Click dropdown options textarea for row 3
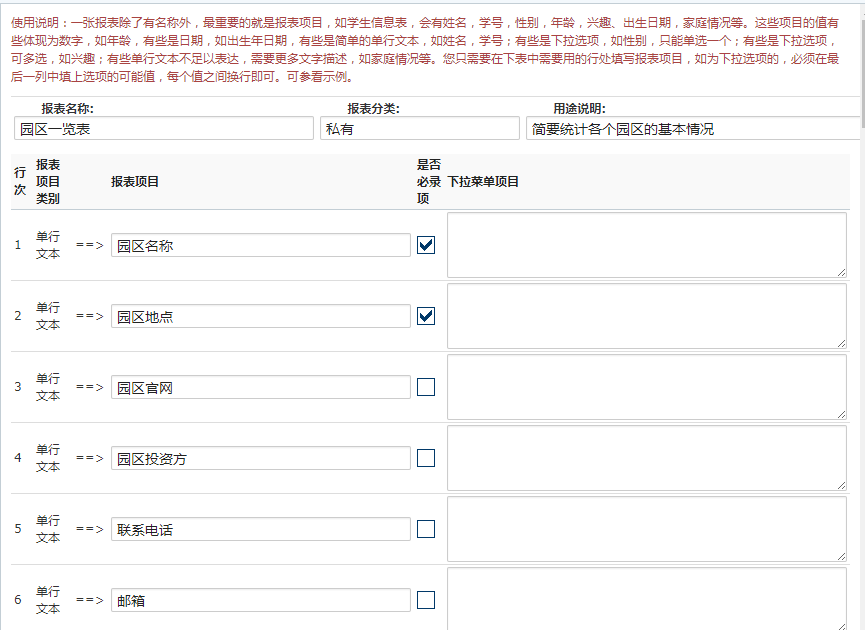The width and height of the screenshot is (865, 630). (x=646, y=386)
